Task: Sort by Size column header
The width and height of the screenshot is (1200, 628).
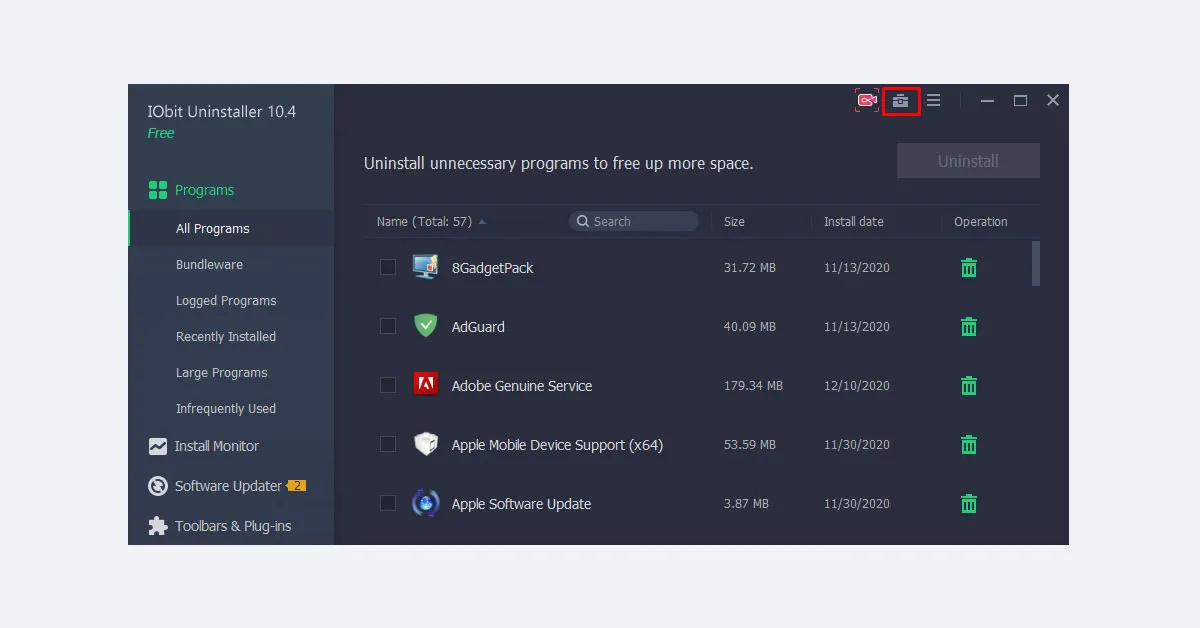Action: point(734,222)
